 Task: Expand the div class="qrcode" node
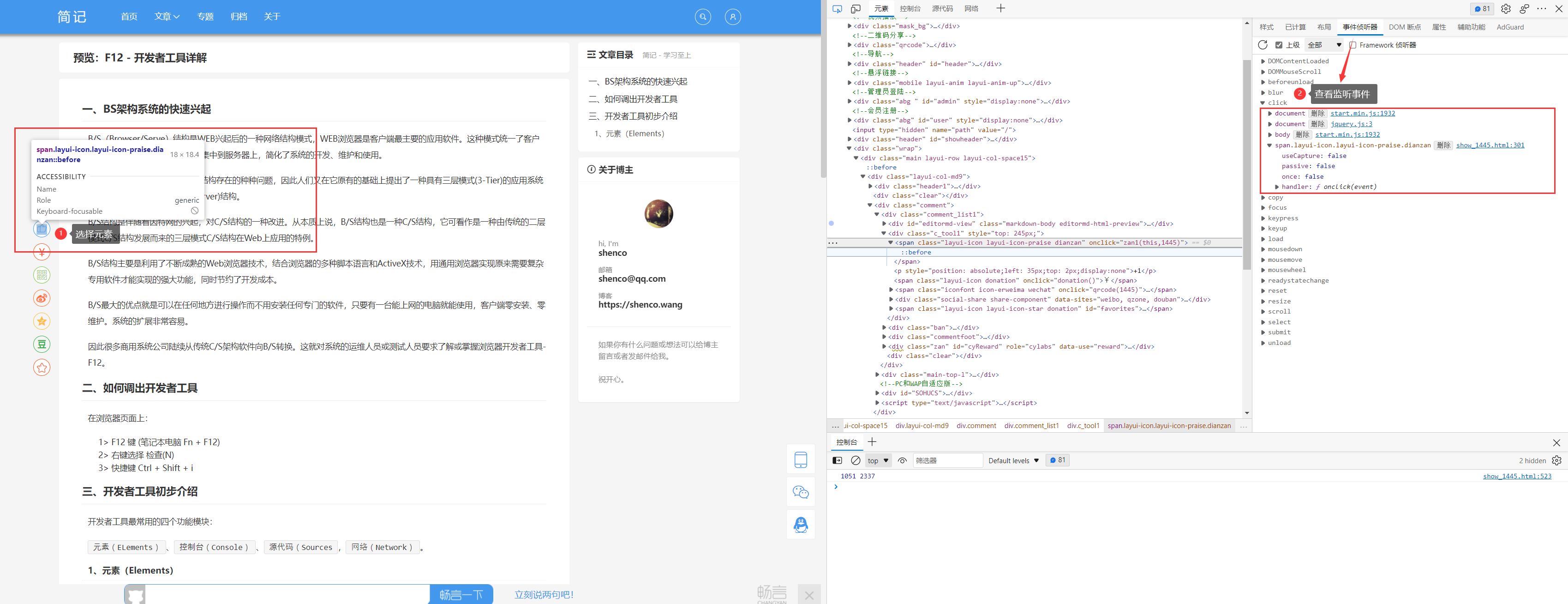849,44
